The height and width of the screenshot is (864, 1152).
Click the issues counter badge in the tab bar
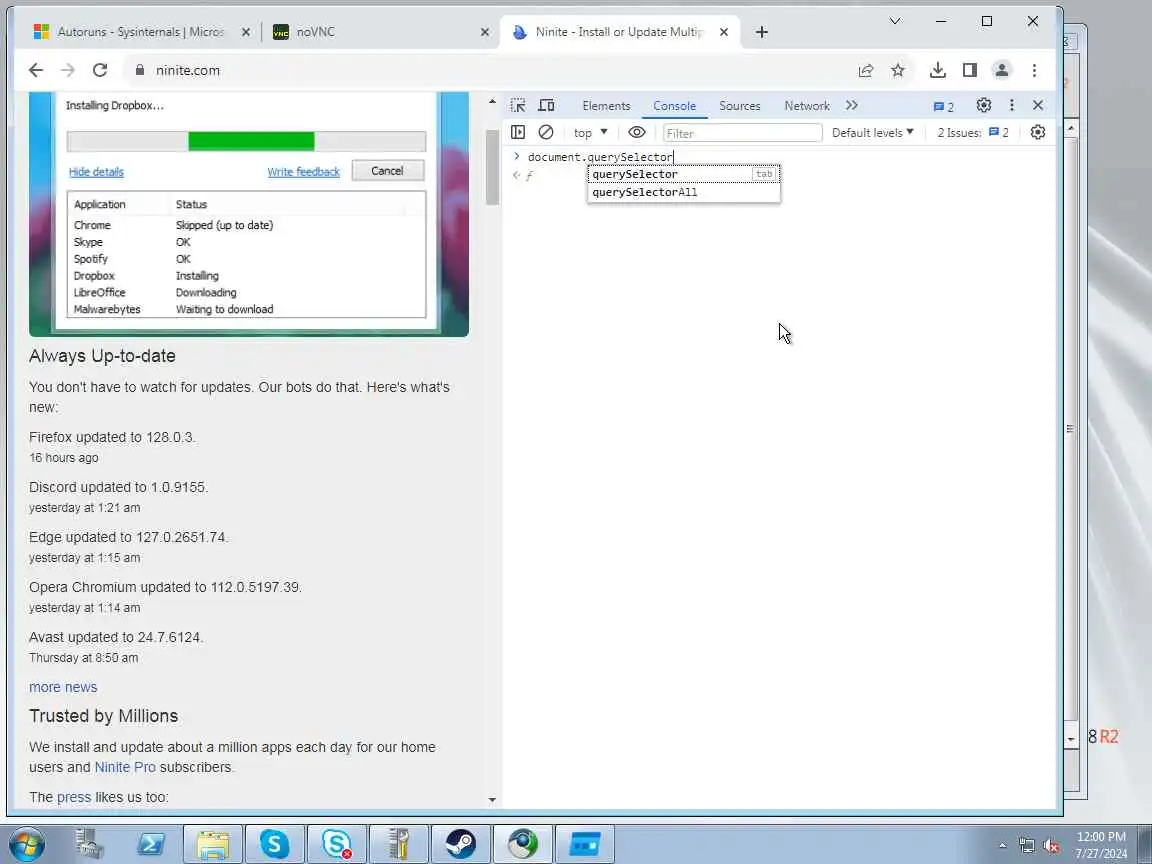pos(943,107)
